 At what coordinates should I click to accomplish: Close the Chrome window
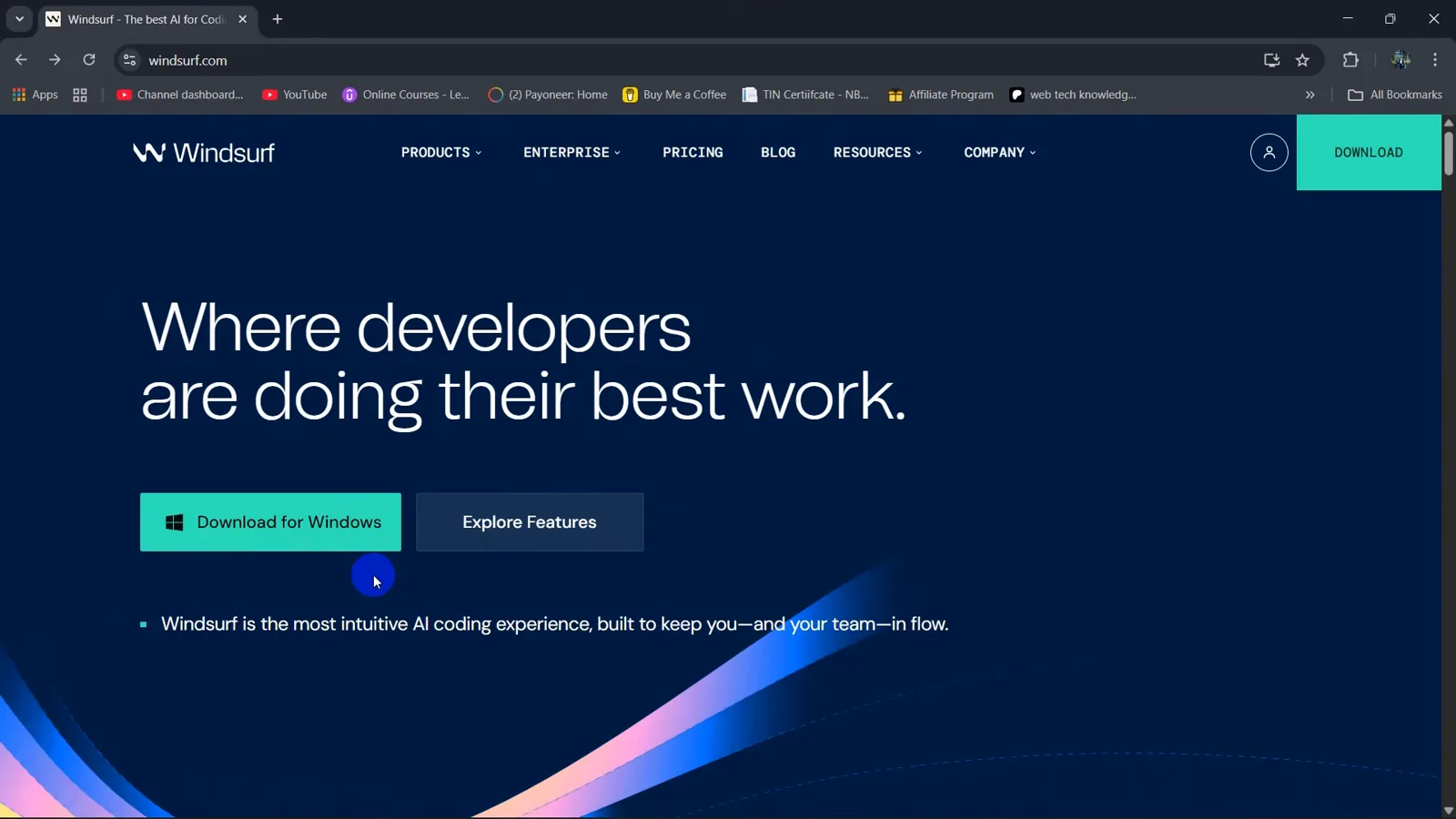tap(1433, 19)
